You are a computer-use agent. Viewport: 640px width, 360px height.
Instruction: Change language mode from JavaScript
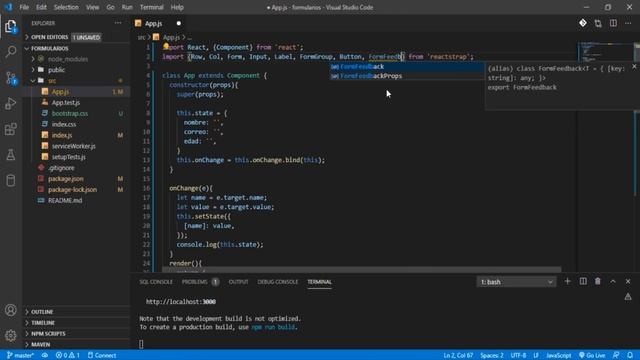pos(559,355)
